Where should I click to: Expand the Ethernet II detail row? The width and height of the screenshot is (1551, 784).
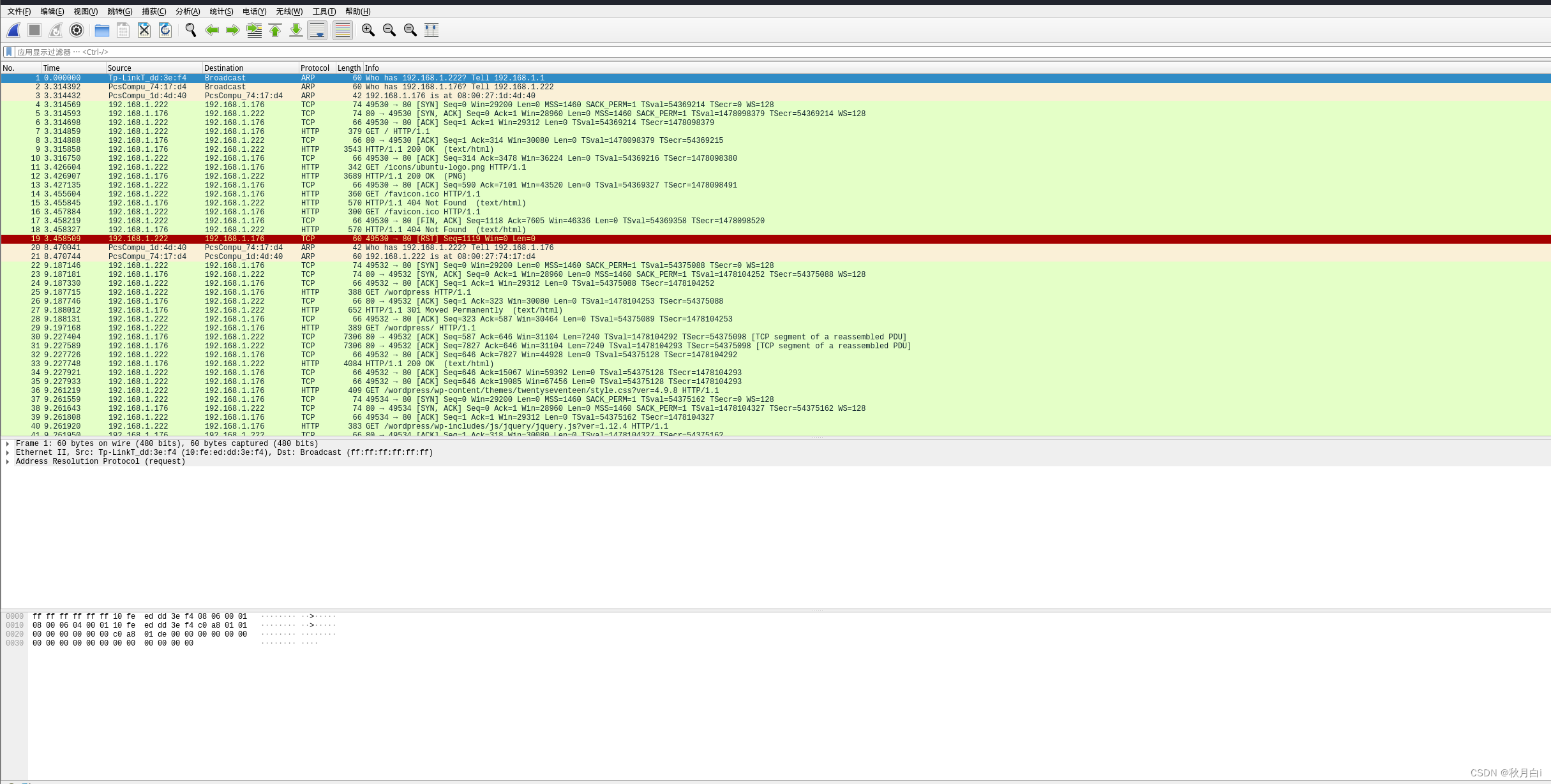7,452
